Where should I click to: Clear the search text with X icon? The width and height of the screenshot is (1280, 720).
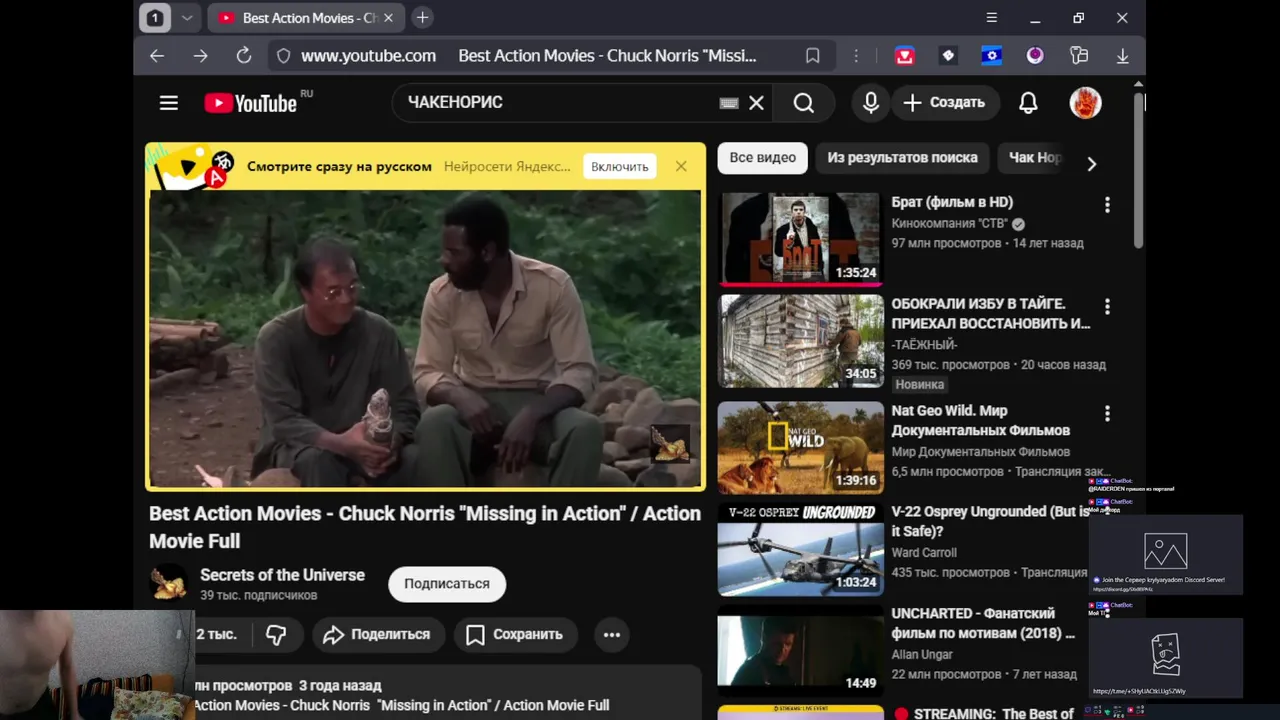(x=757, y=103)
